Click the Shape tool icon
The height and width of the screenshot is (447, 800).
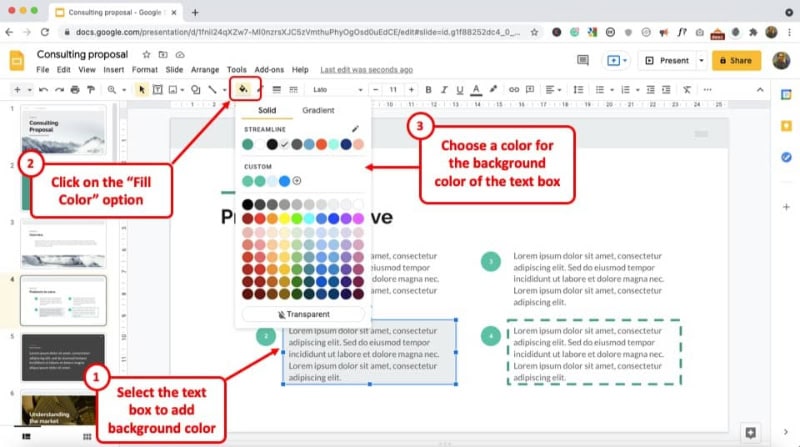pyautogui.click(x=195, y=90)
